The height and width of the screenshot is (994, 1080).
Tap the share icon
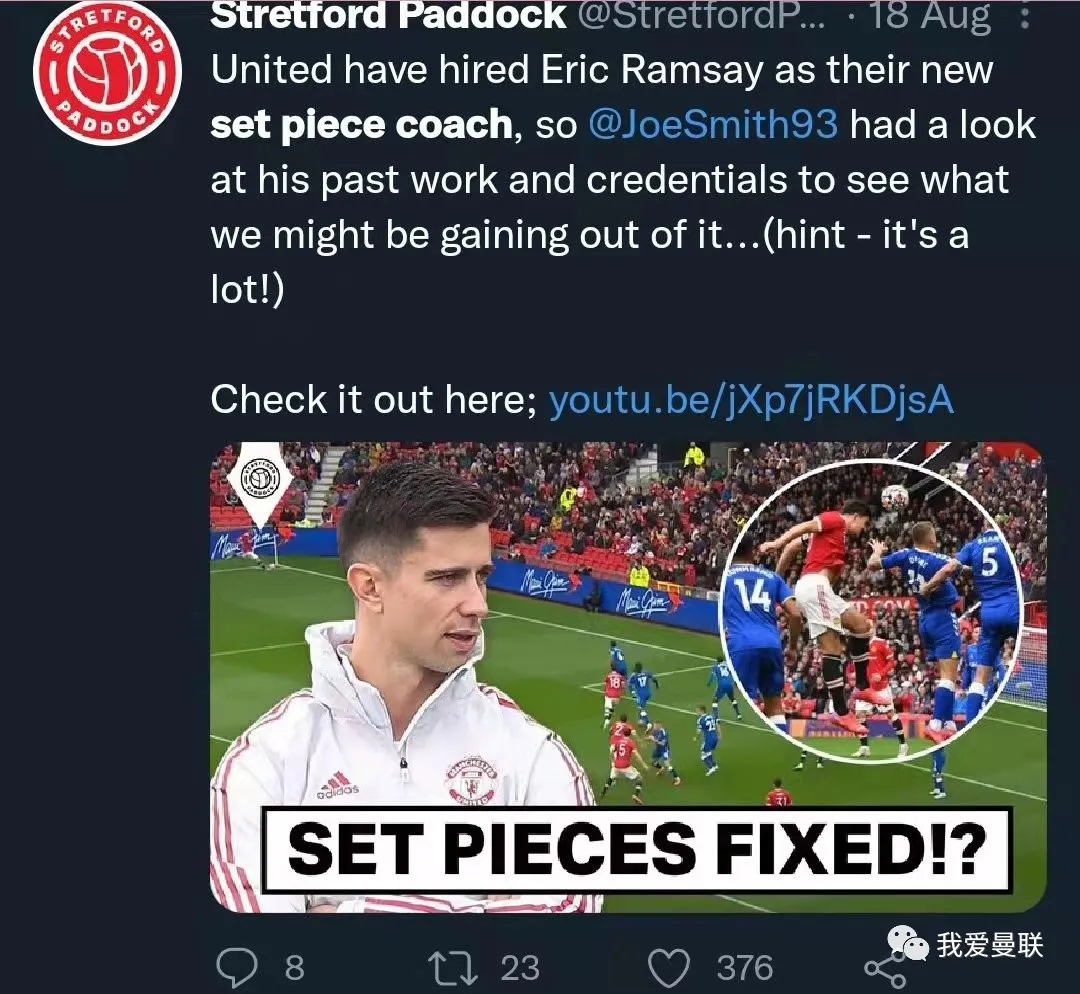[x=884, y=970]
